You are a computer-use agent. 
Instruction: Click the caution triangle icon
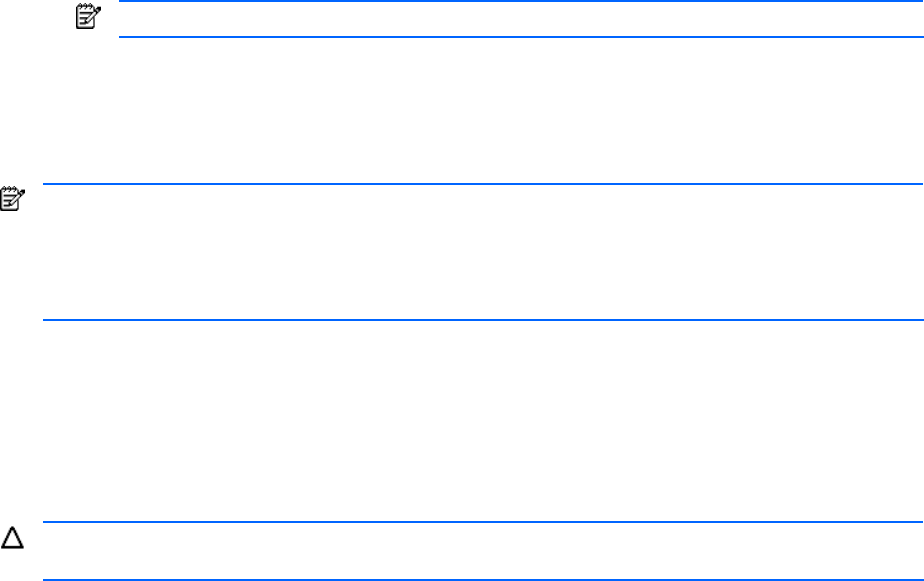click(x=12, y=538)
